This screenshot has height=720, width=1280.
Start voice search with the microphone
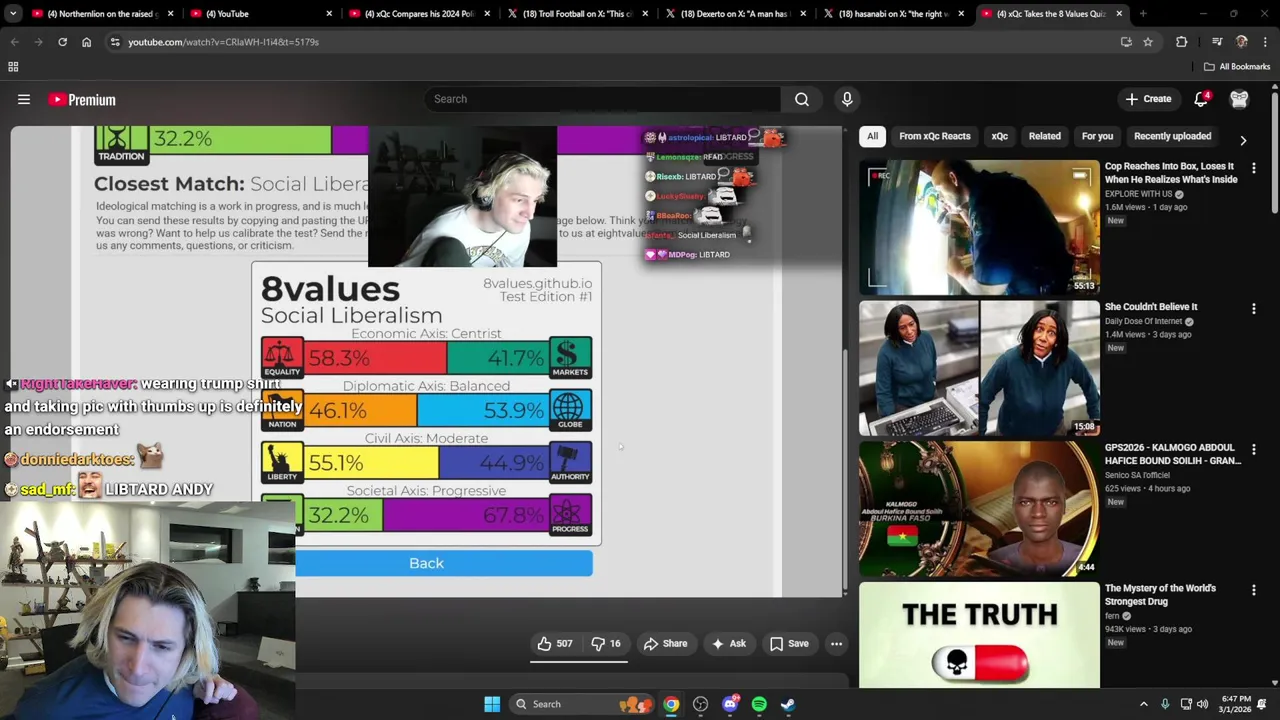click(847, 99)
